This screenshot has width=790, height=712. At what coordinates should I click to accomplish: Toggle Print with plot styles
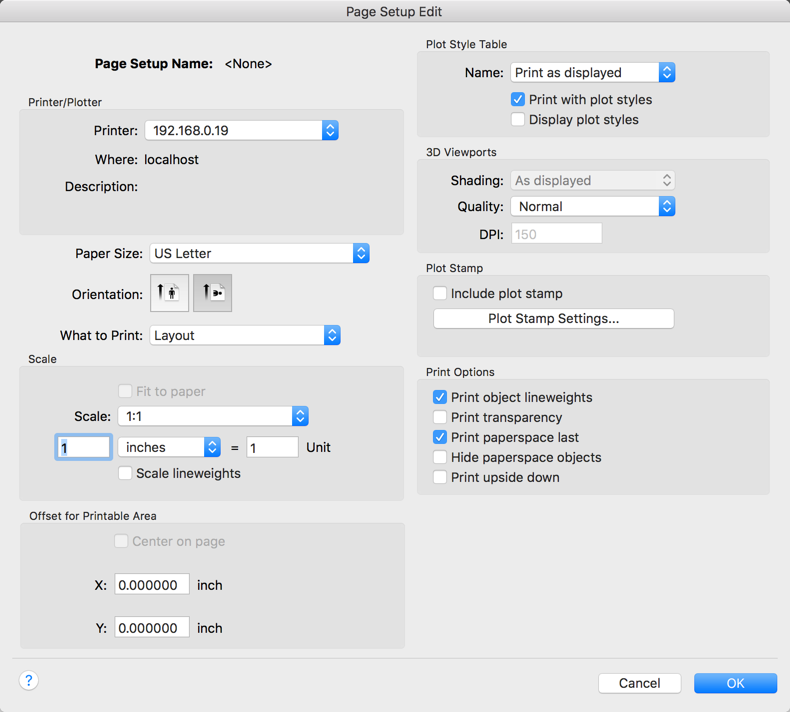point(518,100)
